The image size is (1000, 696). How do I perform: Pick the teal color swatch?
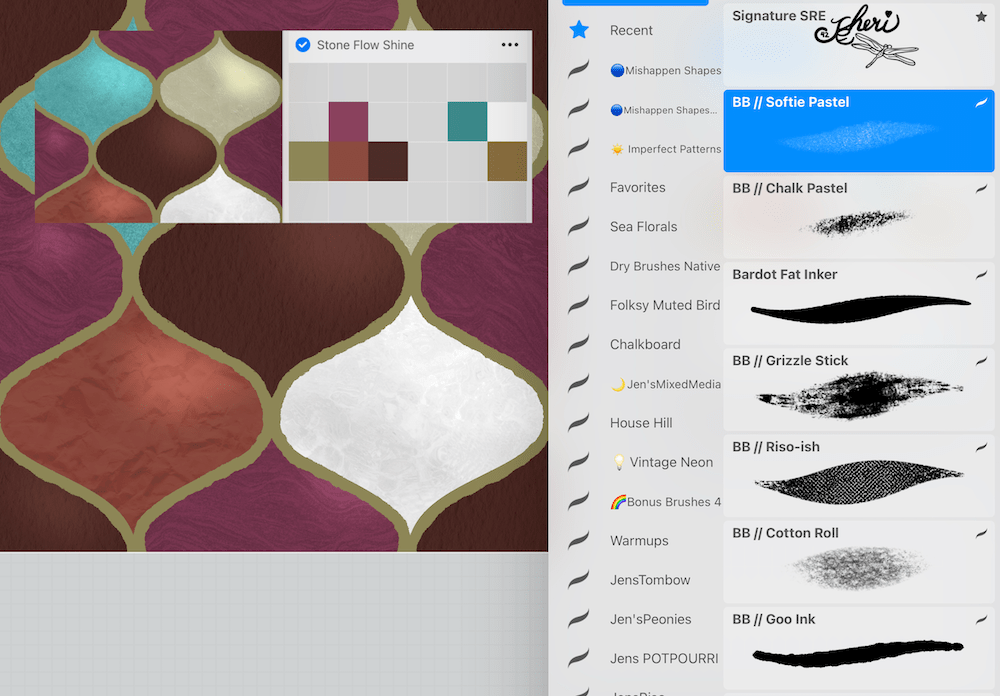[x=467, y=121]
